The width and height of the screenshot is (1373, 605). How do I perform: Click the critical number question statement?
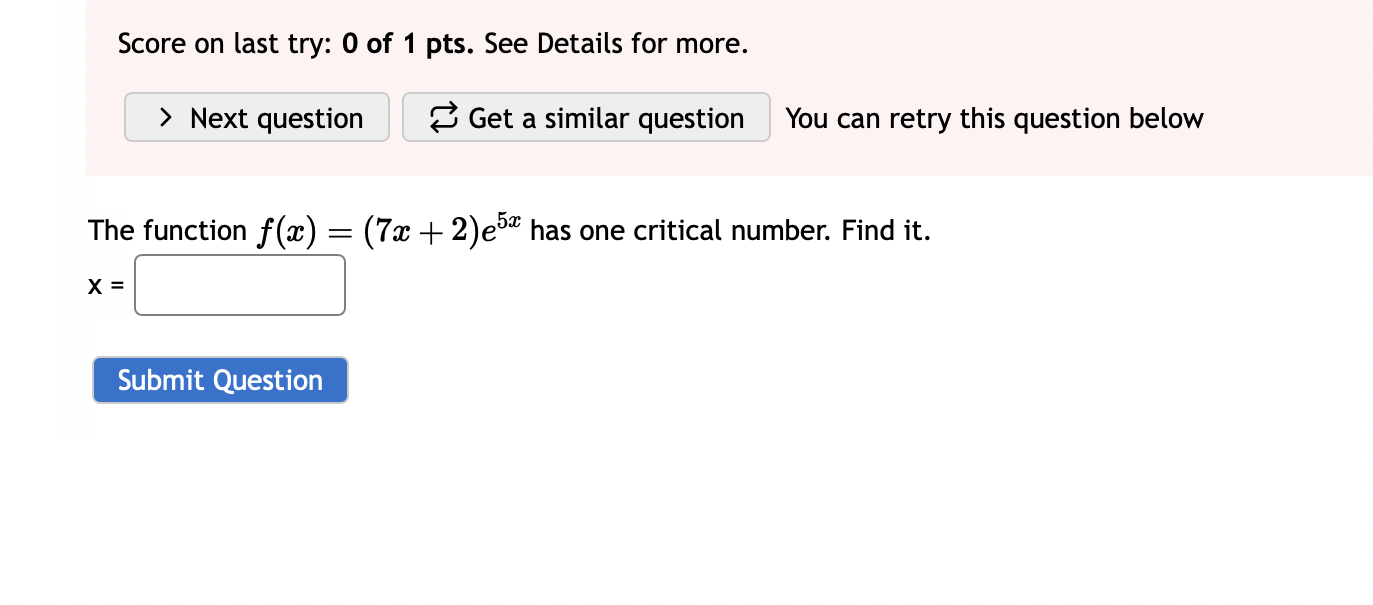pyautogui.click(x=508, y=228)
